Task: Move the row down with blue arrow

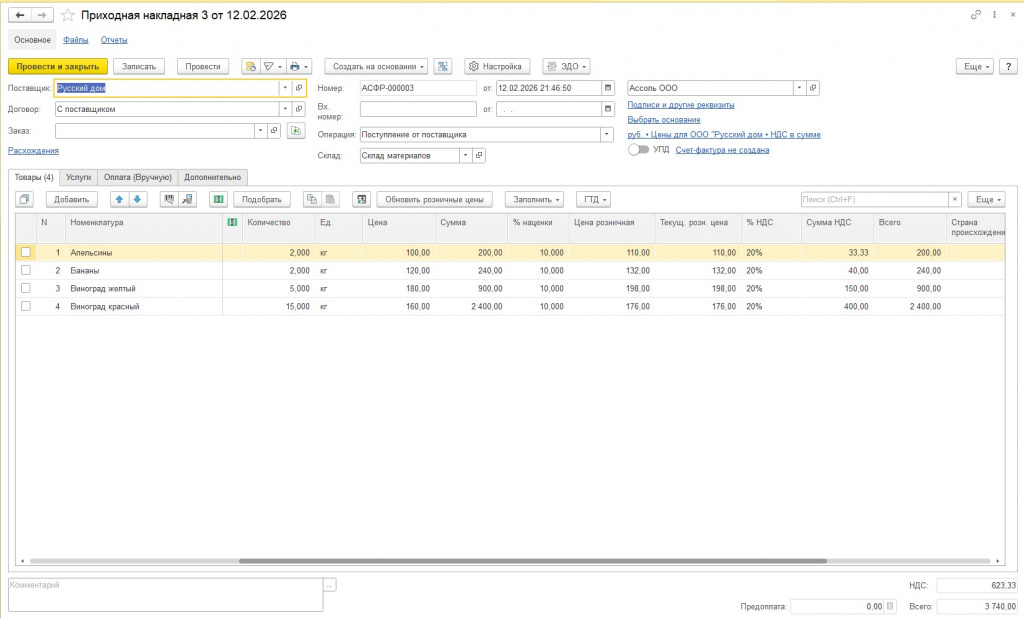Action: 137,199
